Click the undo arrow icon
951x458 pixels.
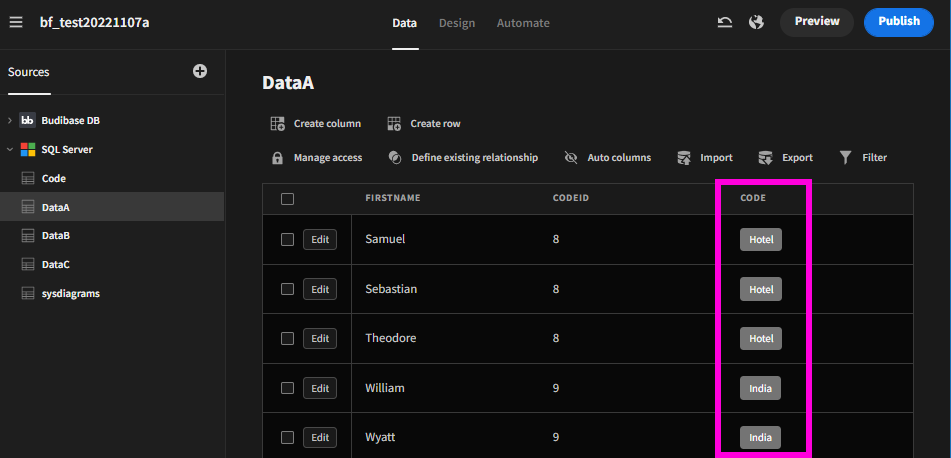click(724, 22)
